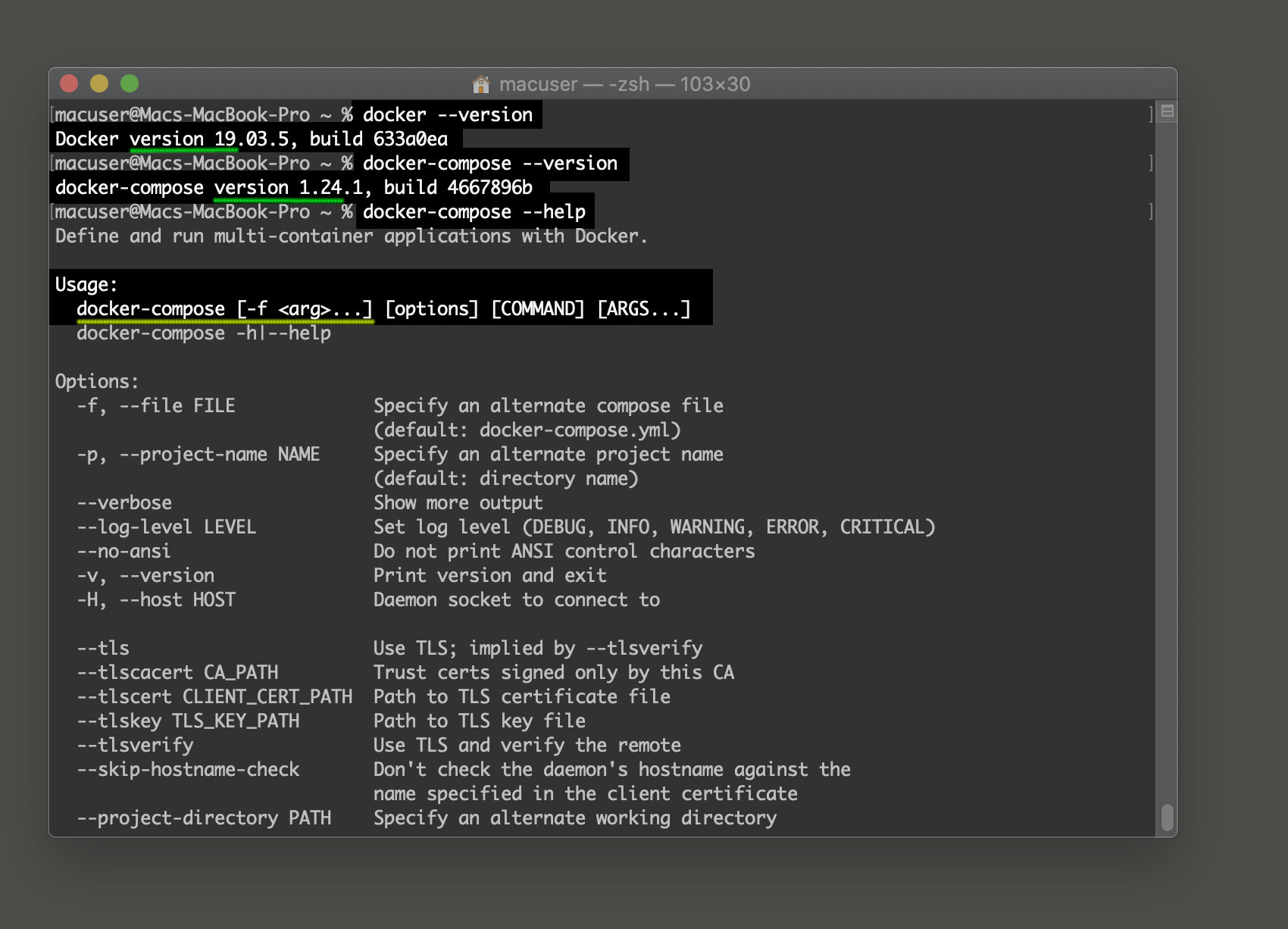The image size is (1288, 929).
Task: Click the '-f, --file FILE' option
Action: pos(156,406)
